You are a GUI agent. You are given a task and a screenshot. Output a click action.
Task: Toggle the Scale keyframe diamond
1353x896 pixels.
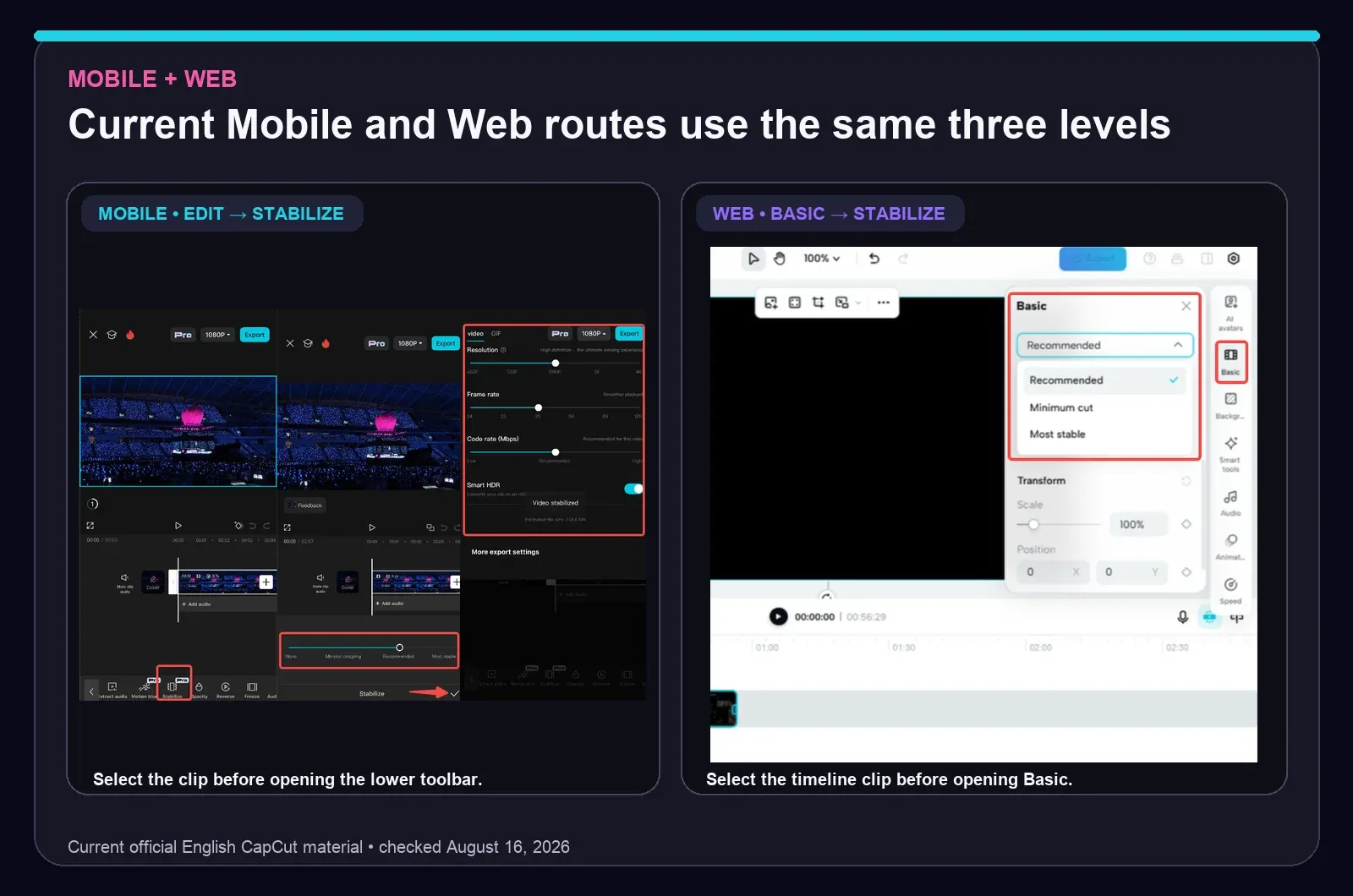1186,524
